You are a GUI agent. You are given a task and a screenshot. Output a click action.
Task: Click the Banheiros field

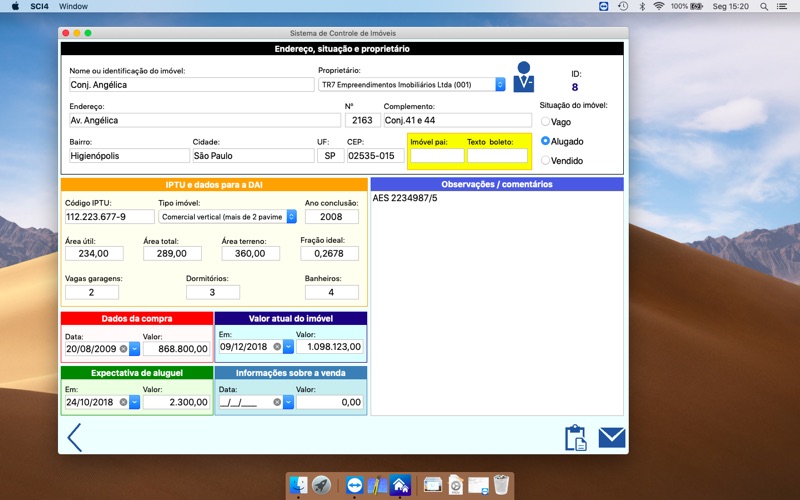(332, 292)
